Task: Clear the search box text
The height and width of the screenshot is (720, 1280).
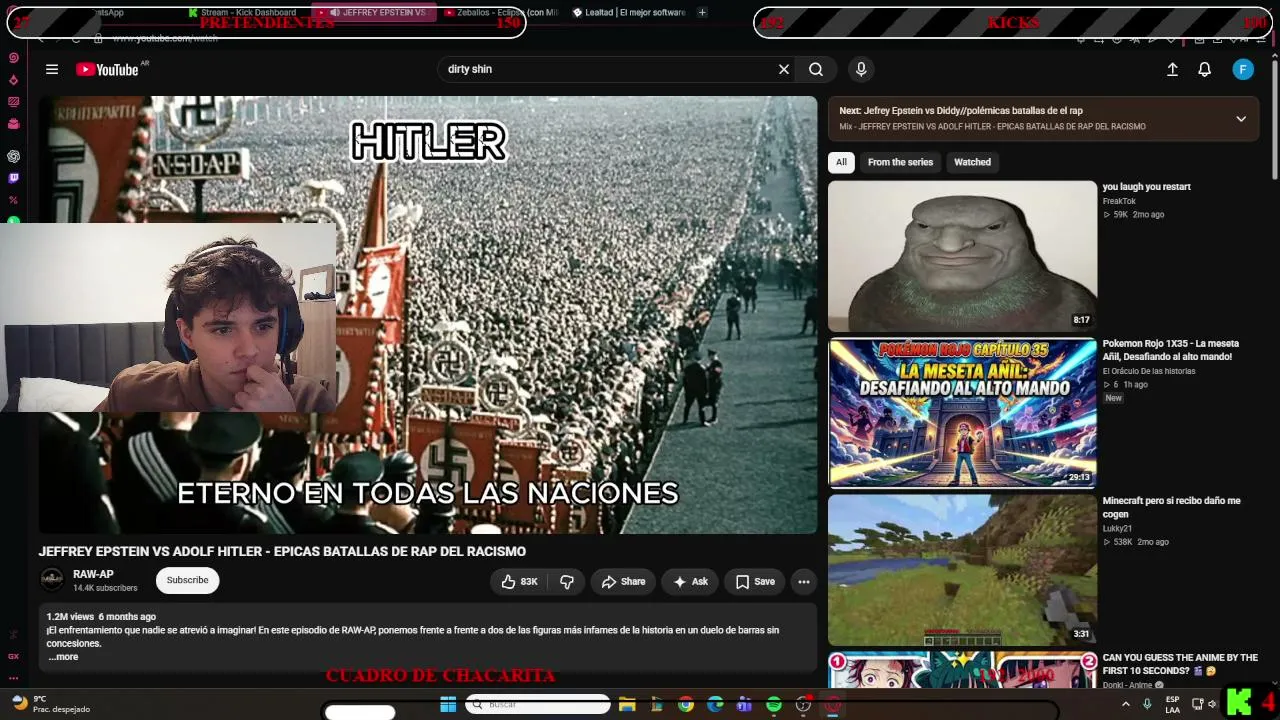Action: 784,69
